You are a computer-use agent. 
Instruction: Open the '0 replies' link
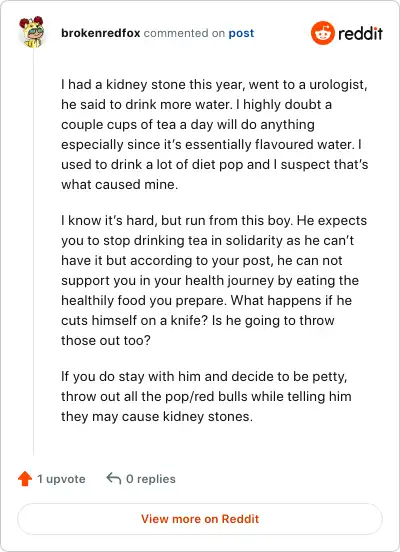click(151, 479)
